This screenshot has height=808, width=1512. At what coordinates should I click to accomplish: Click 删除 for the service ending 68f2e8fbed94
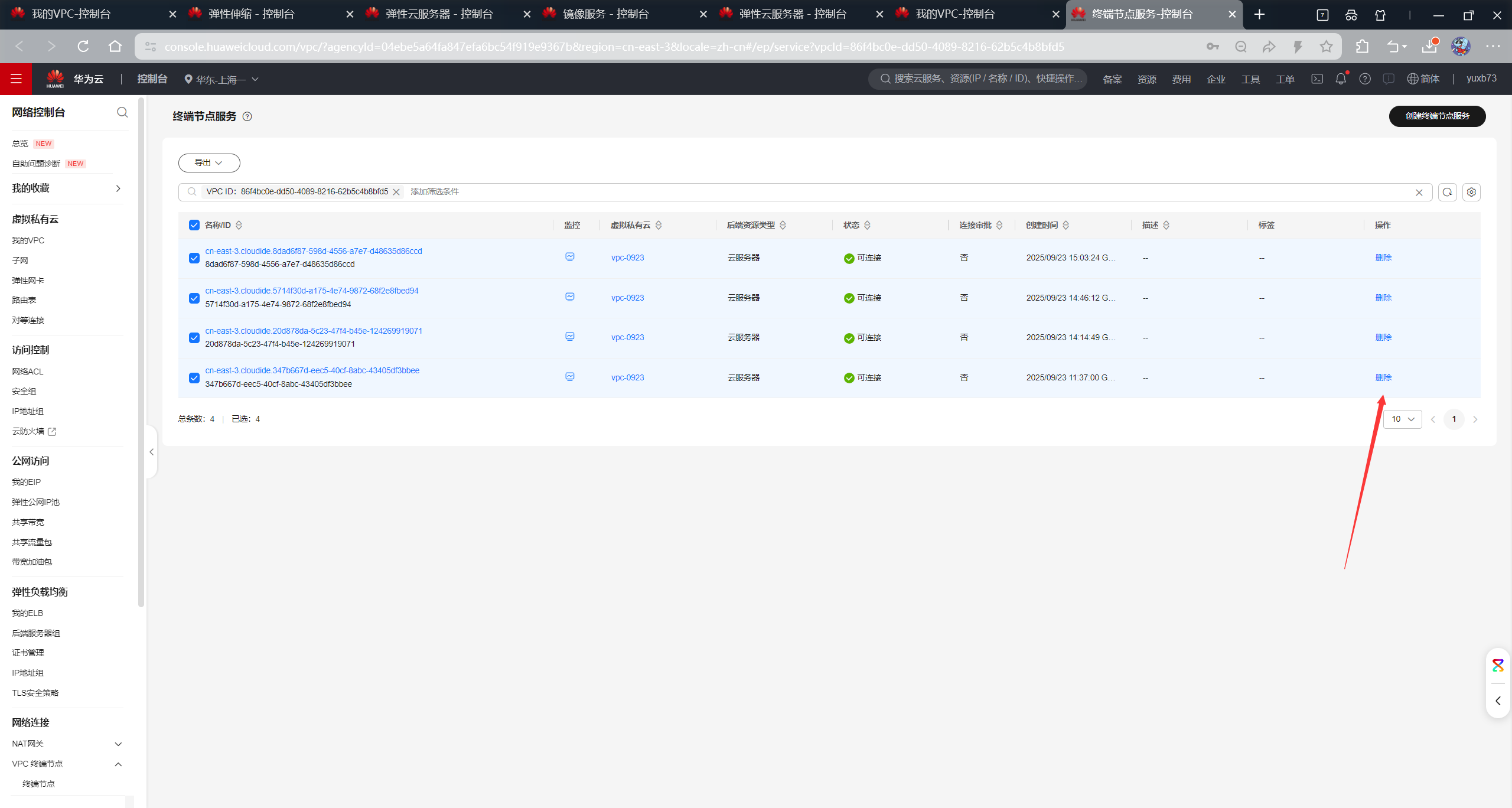(x=1383, y=298)
